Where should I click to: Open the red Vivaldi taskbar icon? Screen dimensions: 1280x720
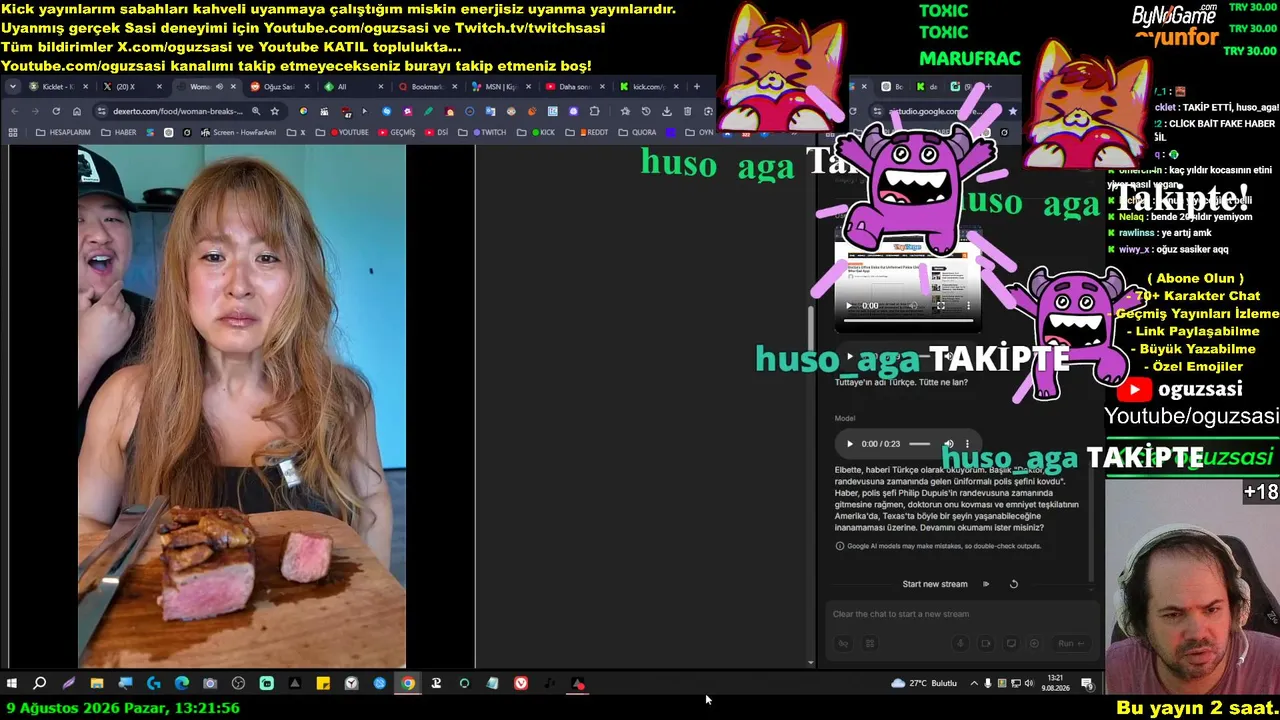click(x=521, y=683)
